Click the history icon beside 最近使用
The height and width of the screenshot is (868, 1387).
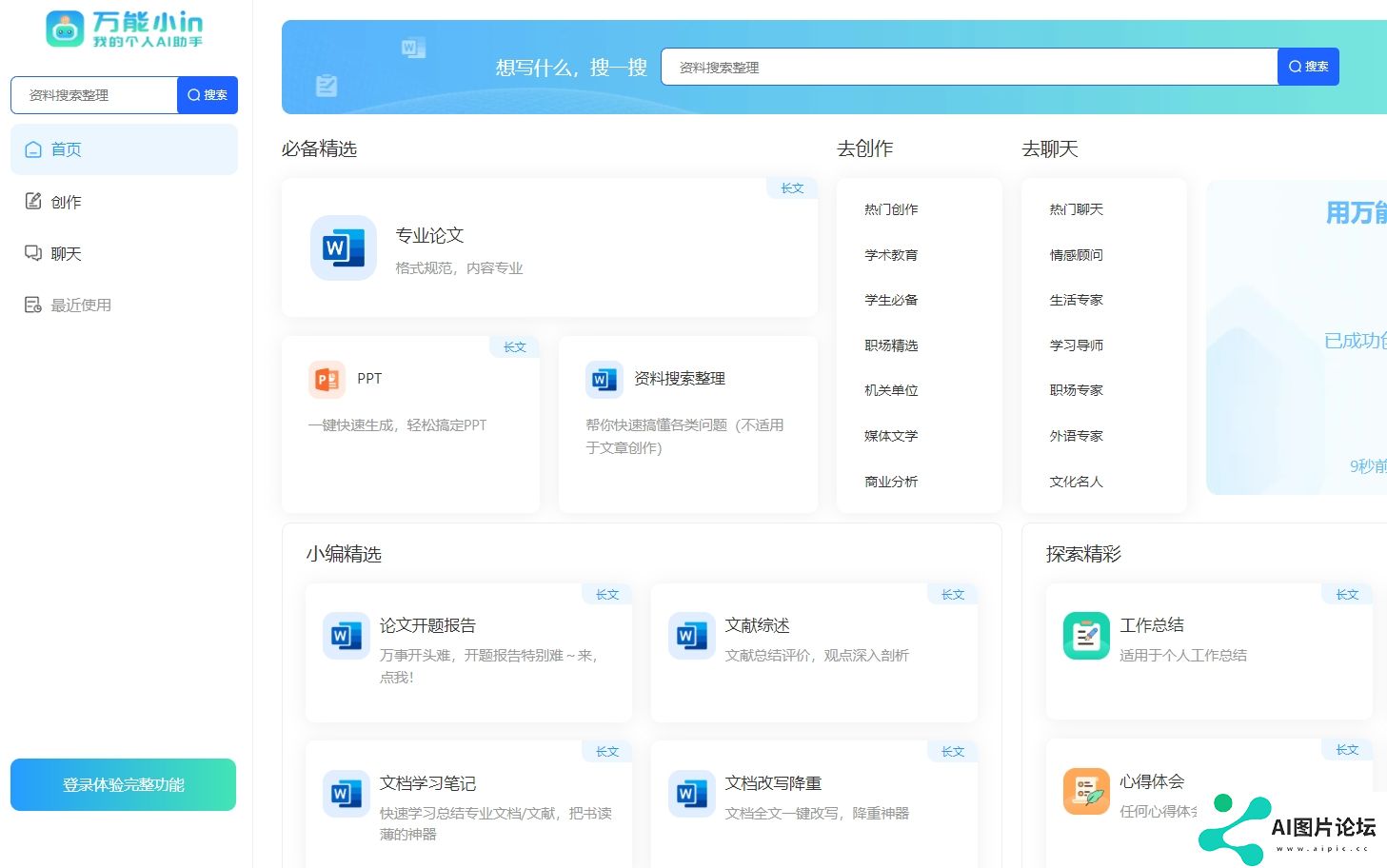(33, 305)
